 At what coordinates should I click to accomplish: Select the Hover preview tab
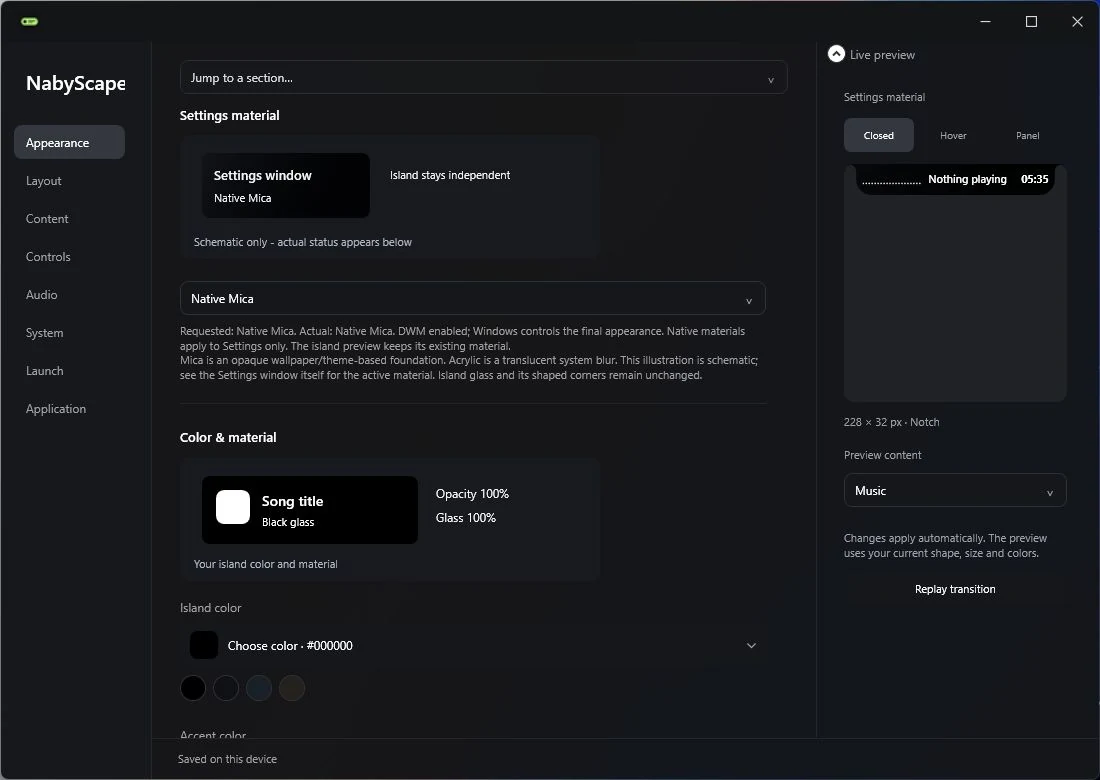[953, 135]
